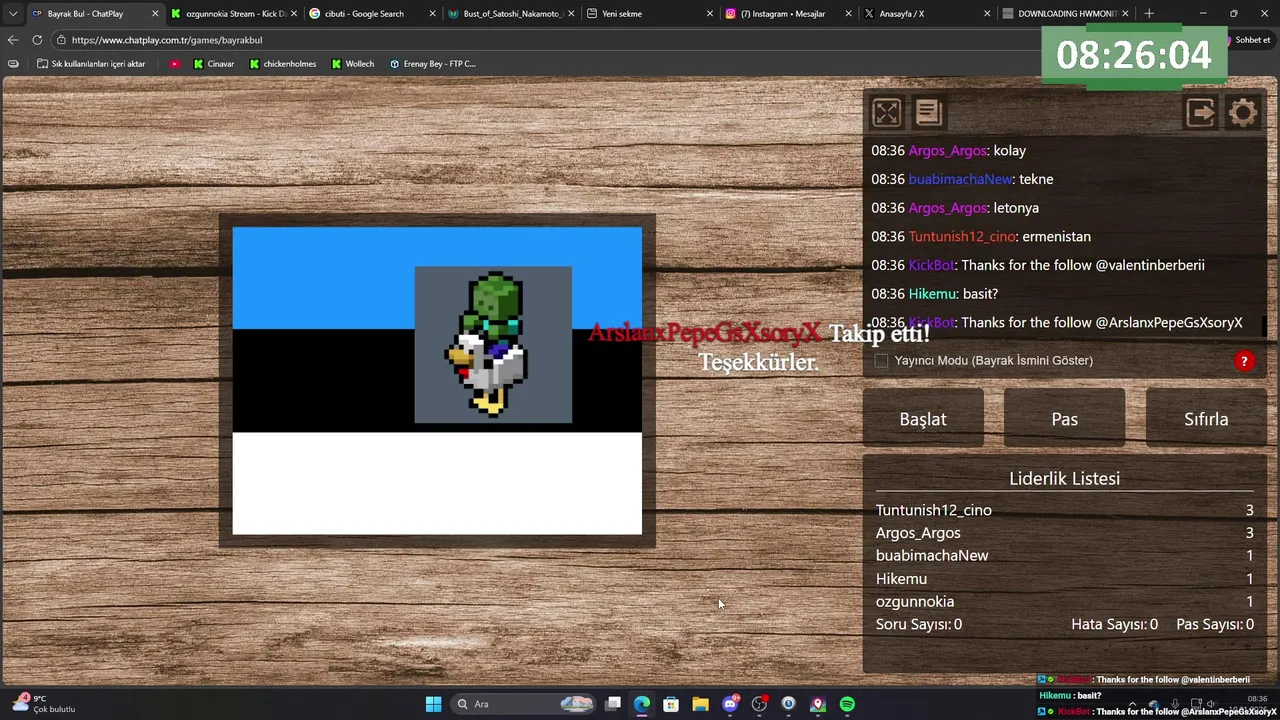
Task: Close the cibuti - Google Search tab
Action: click(x=432, y=14)
